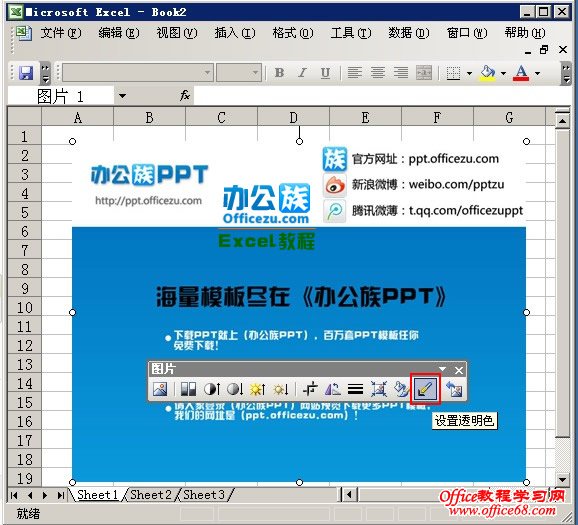Increase picture brightness

257,389
